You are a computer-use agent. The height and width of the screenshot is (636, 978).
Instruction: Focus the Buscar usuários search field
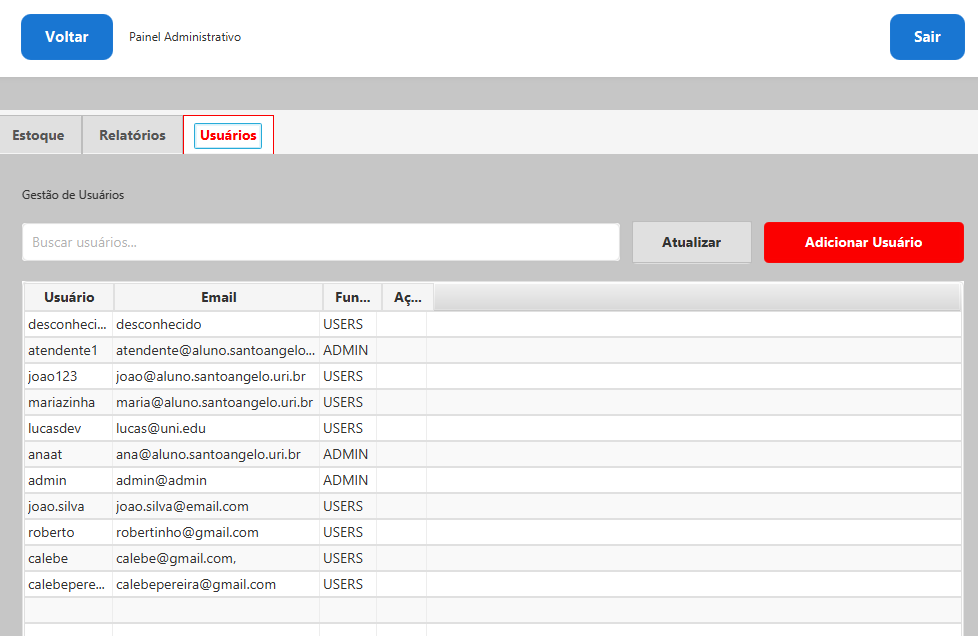[x=320, y=242]
